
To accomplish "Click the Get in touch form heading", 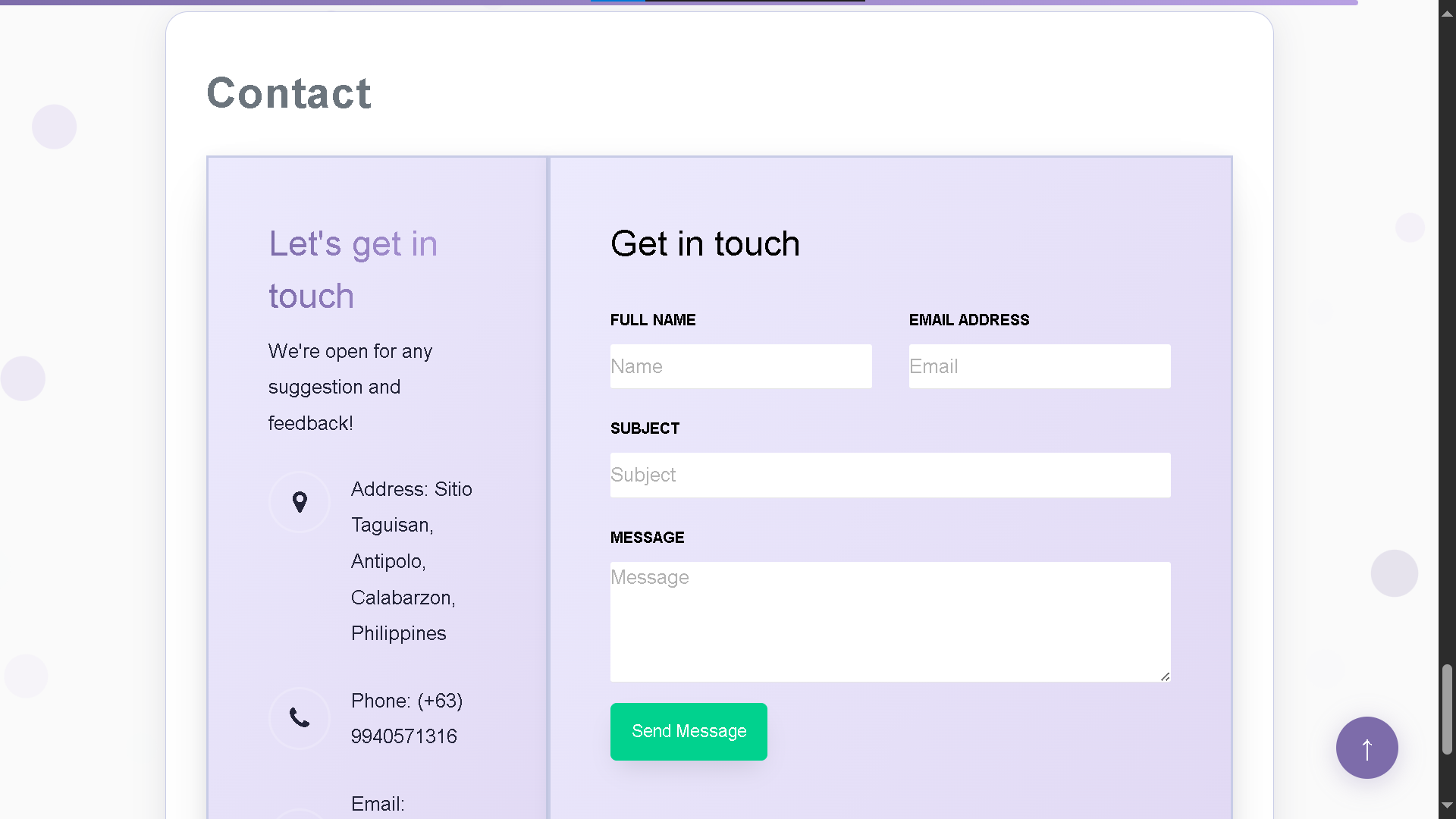I will click(x=705, y=243).
